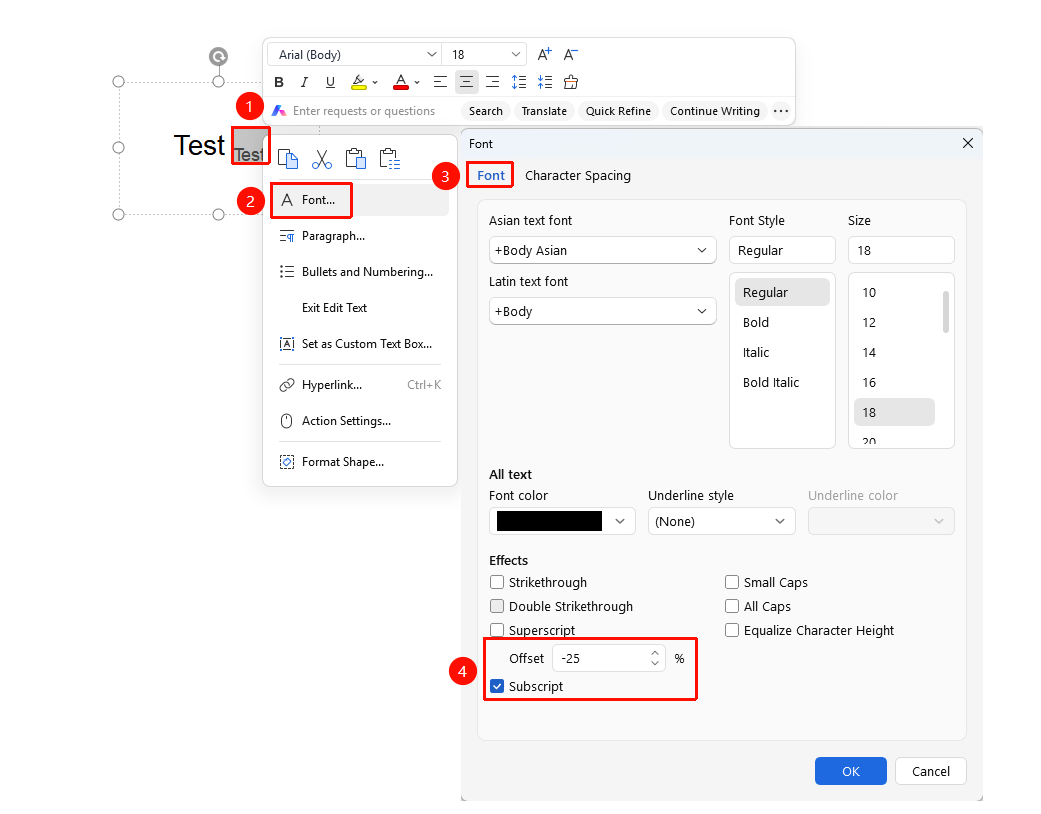Viewport: 1041px width, 814px height.
Task: Uncheck the Subscript checkbox
Action: pyautogui.click(x=497, y=686)
